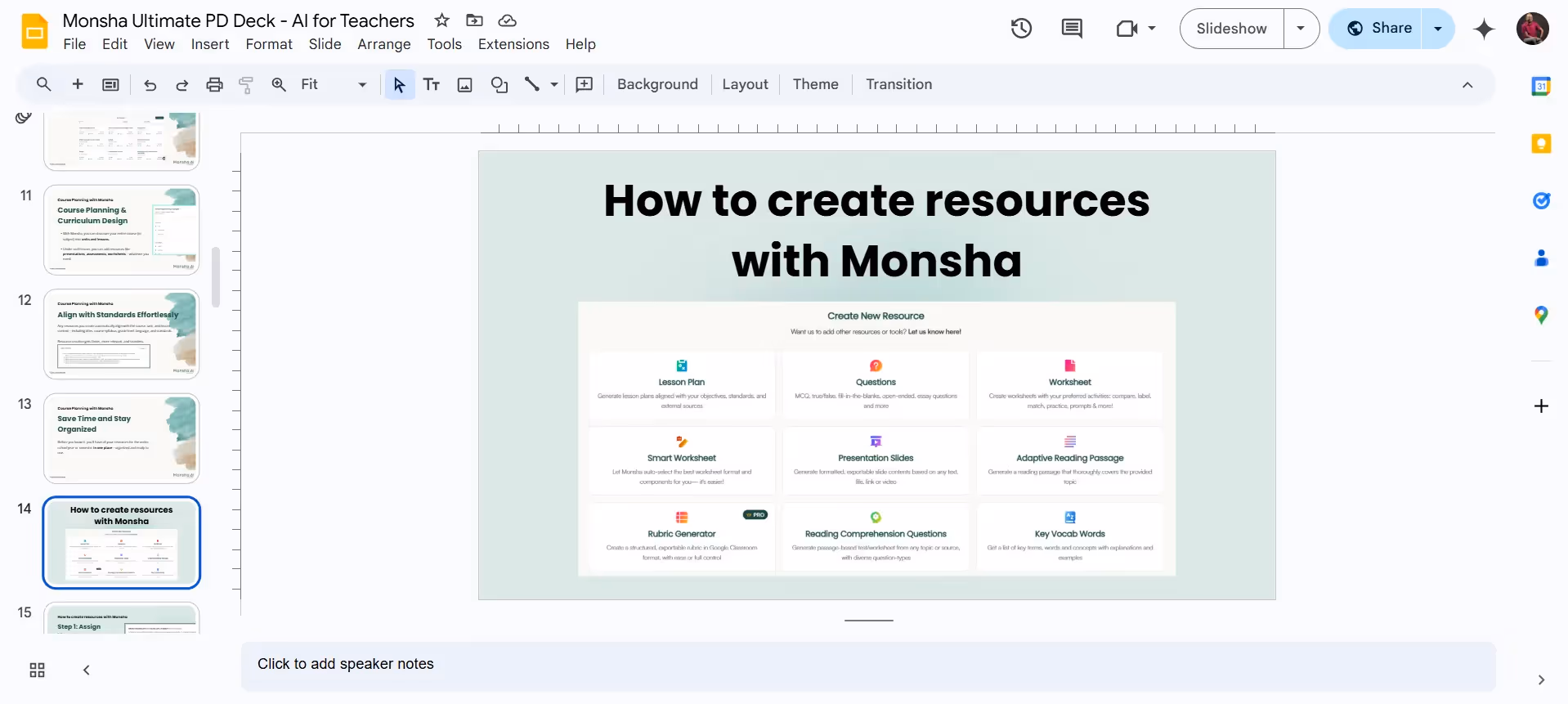Star the presentation title
The width and height of the screenshot is (1568, 704).
441,20
